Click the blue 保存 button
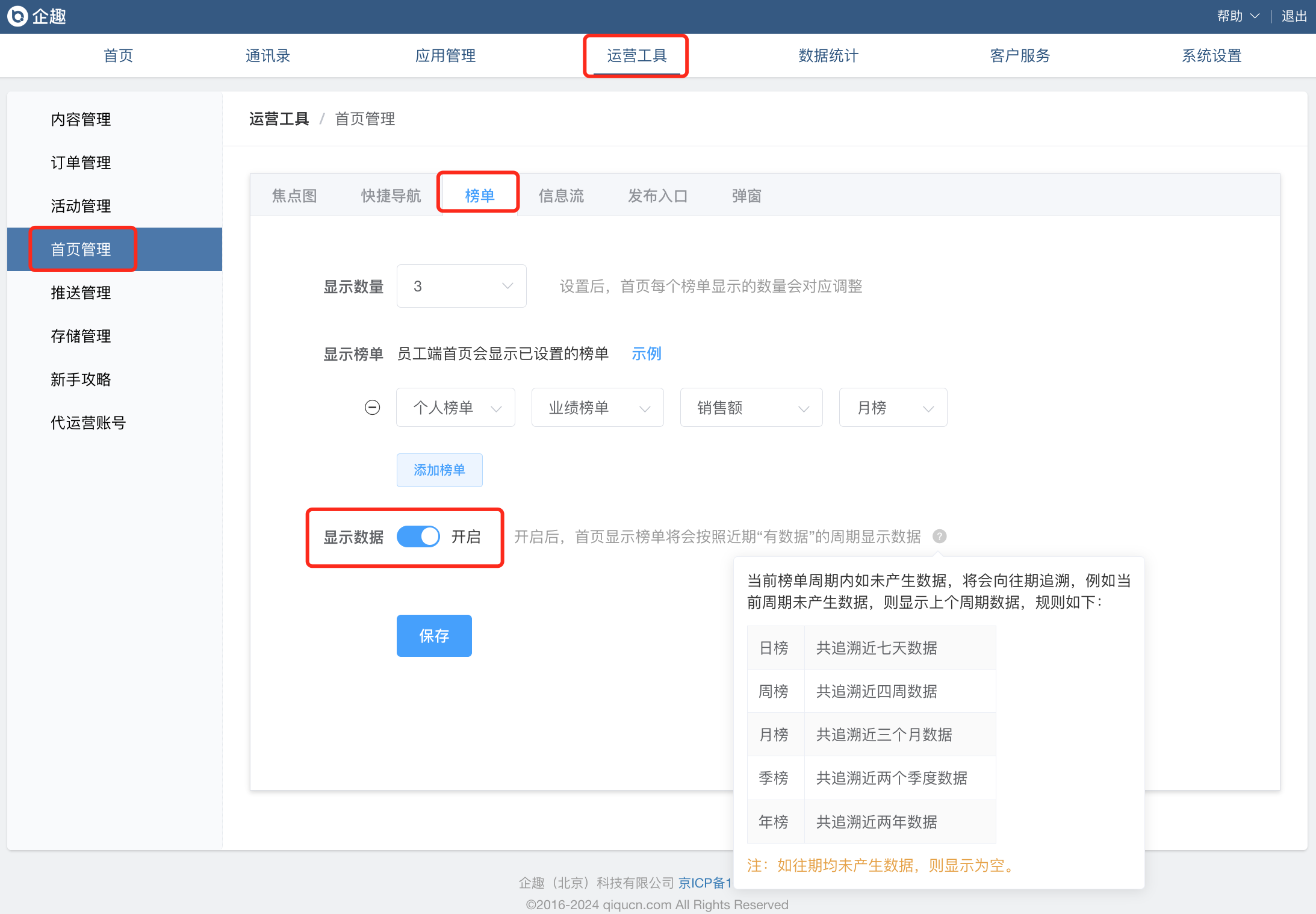 click(x=434, y=636)
